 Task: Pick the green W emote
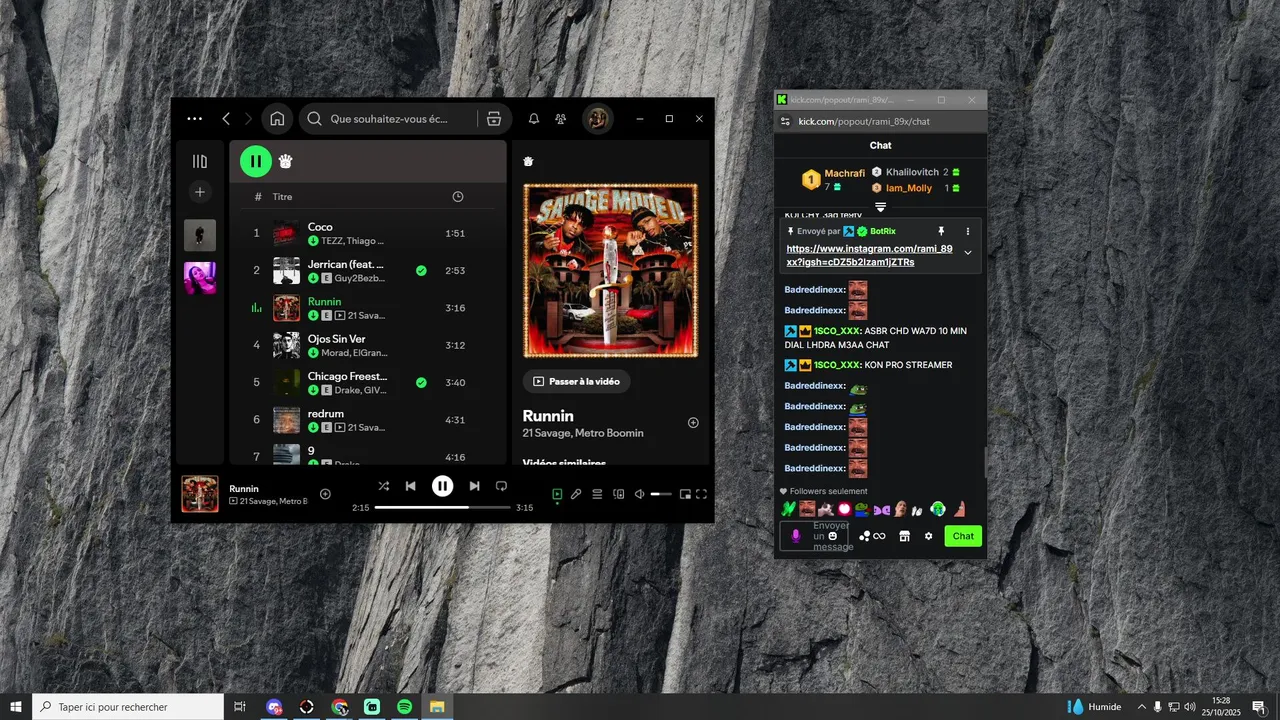[788, 509]
